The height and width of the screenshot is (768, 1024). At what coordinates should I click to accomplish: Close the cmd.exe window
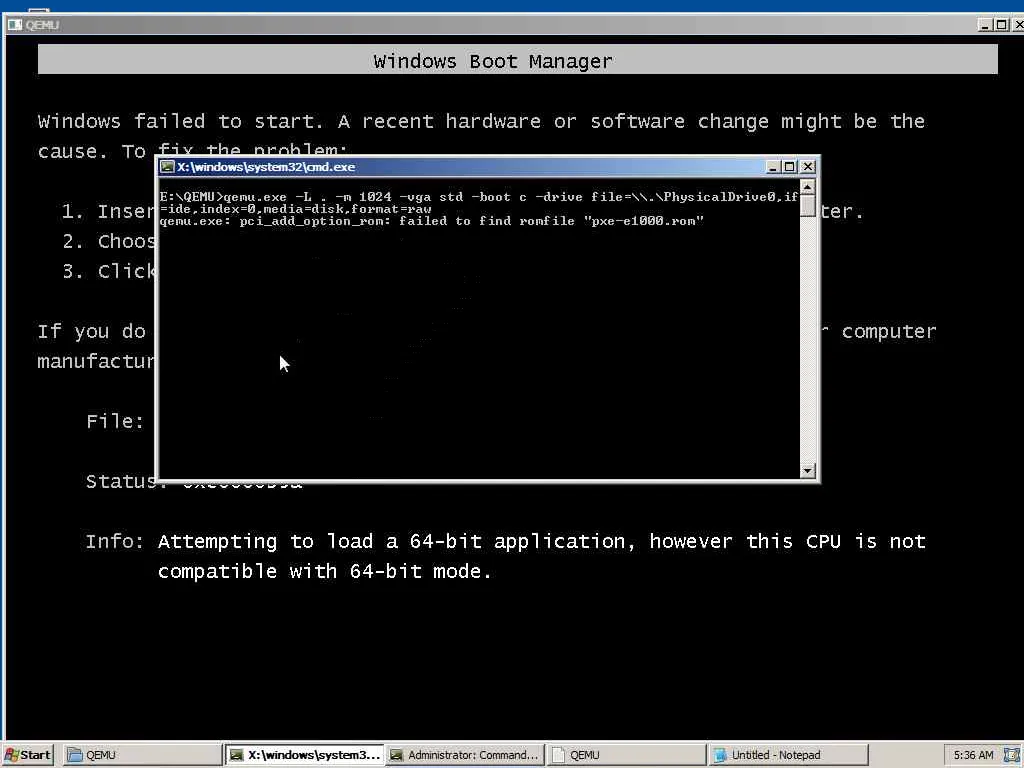[x=808, y=167]
